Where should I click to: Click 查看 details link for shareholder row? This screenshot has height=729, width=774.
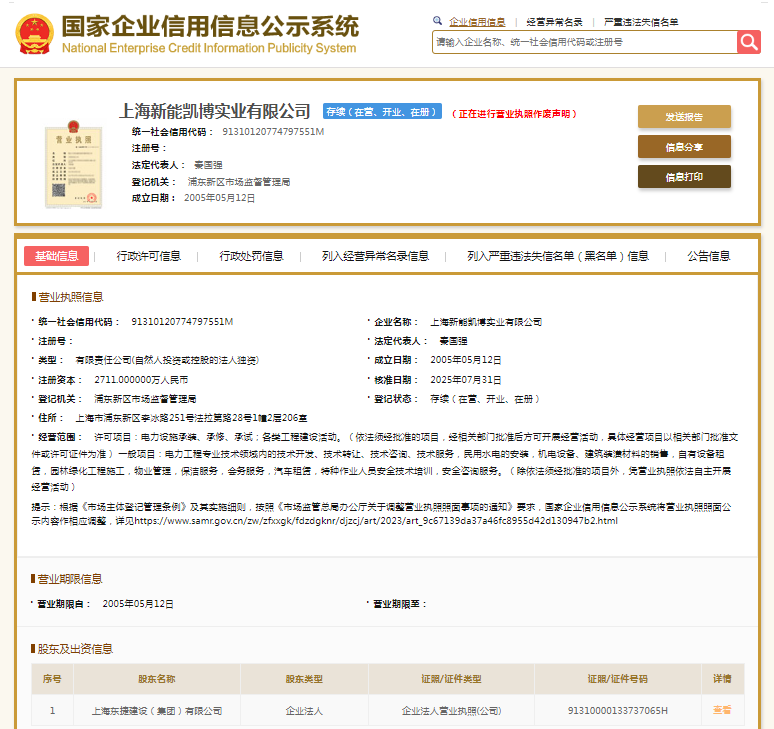click(x=721, y=710)
